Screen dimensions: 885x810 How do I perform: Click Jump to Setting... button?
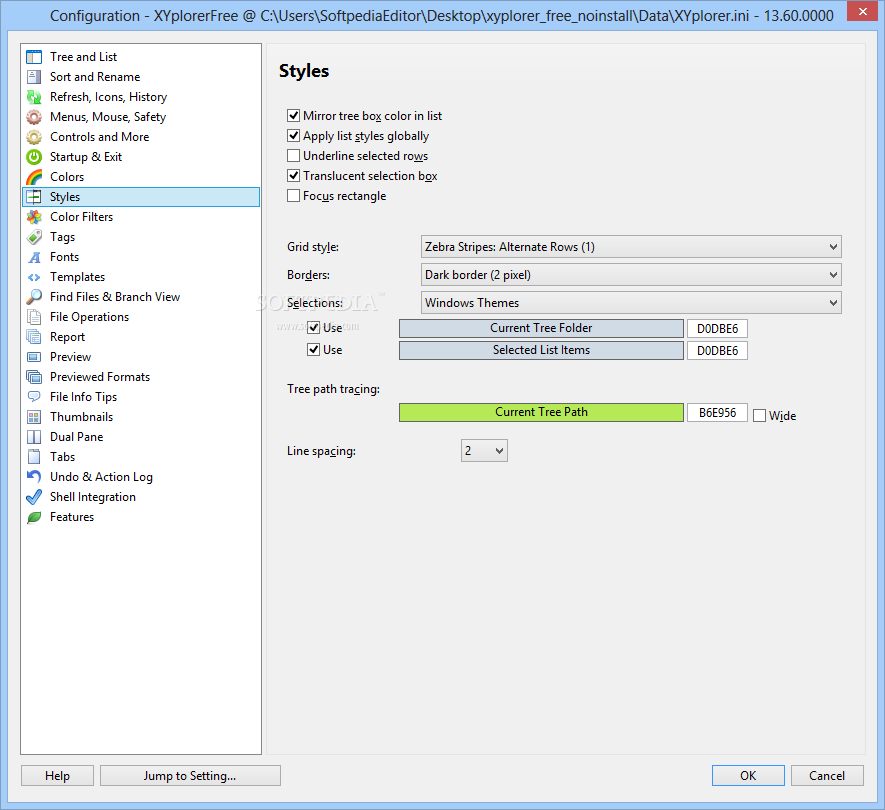pyautogui.click(x=190, y=776)
